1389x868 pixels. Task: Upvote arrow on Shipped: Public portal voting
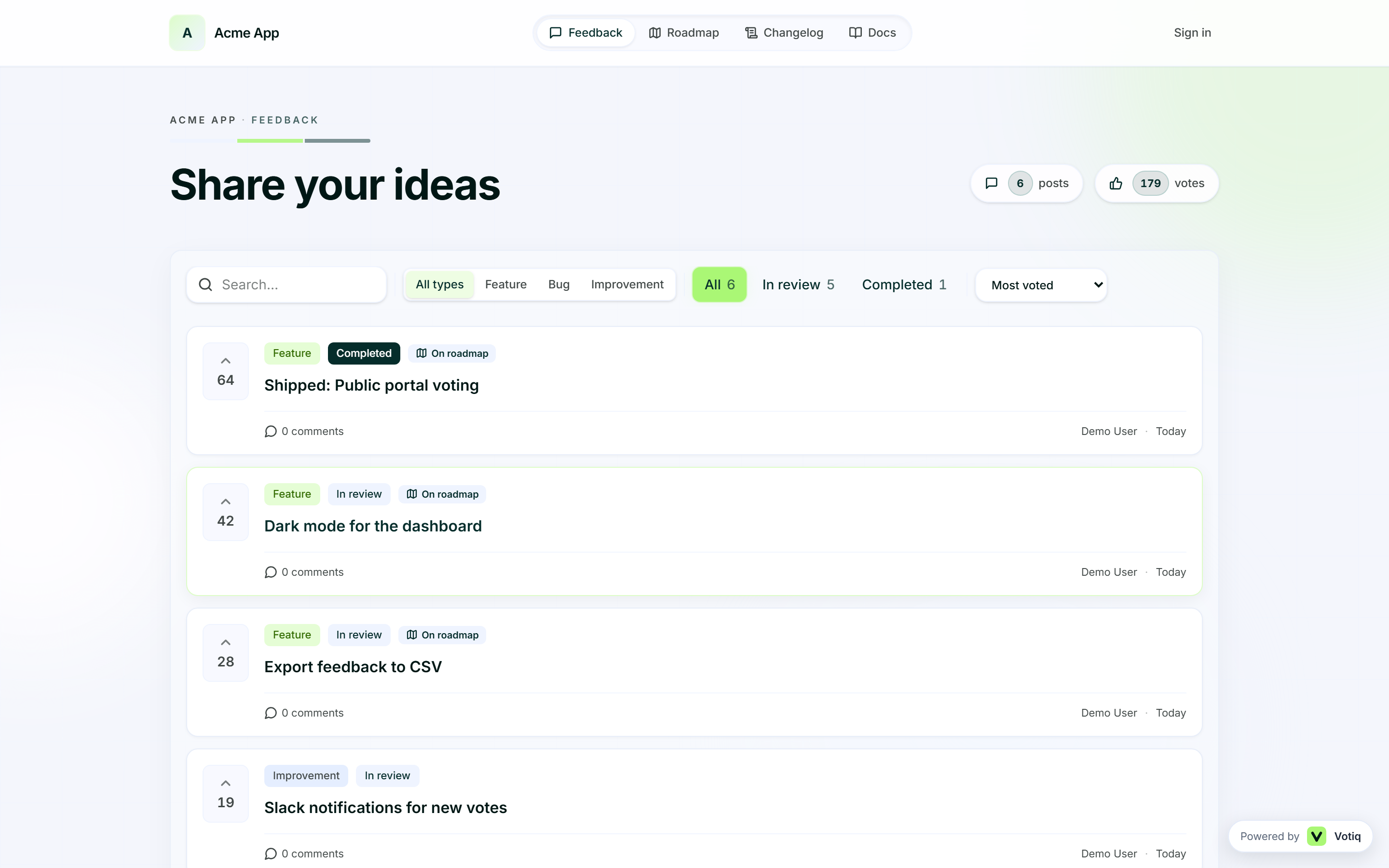[x=226, y=361]
